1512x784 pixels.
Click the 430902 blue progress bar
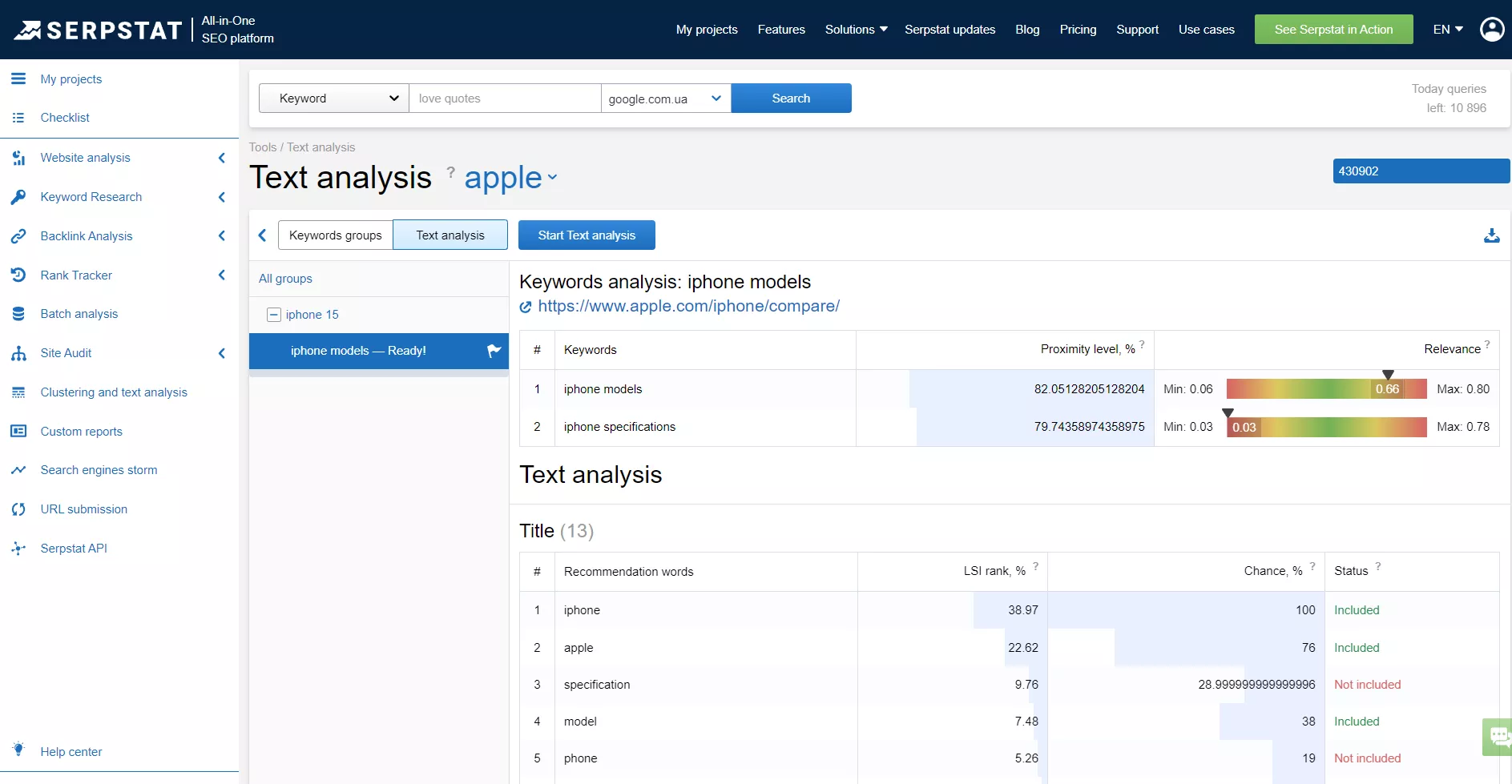pos(1421,171)
